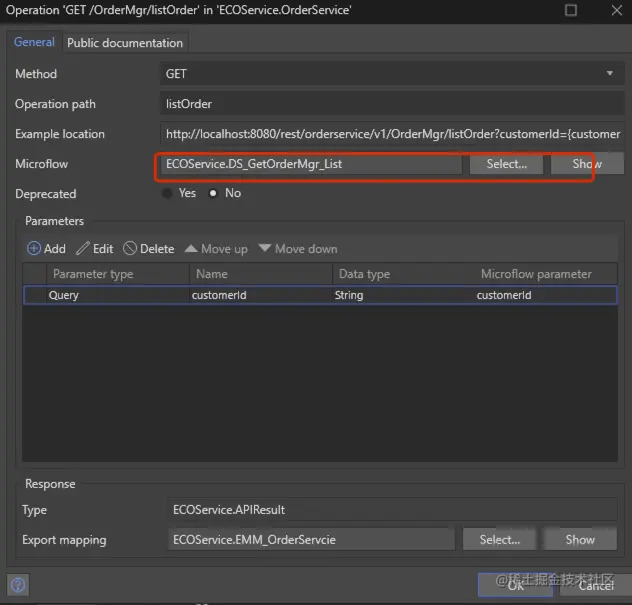Confirm the dialog with OK
Screen dimensions: 632x605
click(516, 585)
